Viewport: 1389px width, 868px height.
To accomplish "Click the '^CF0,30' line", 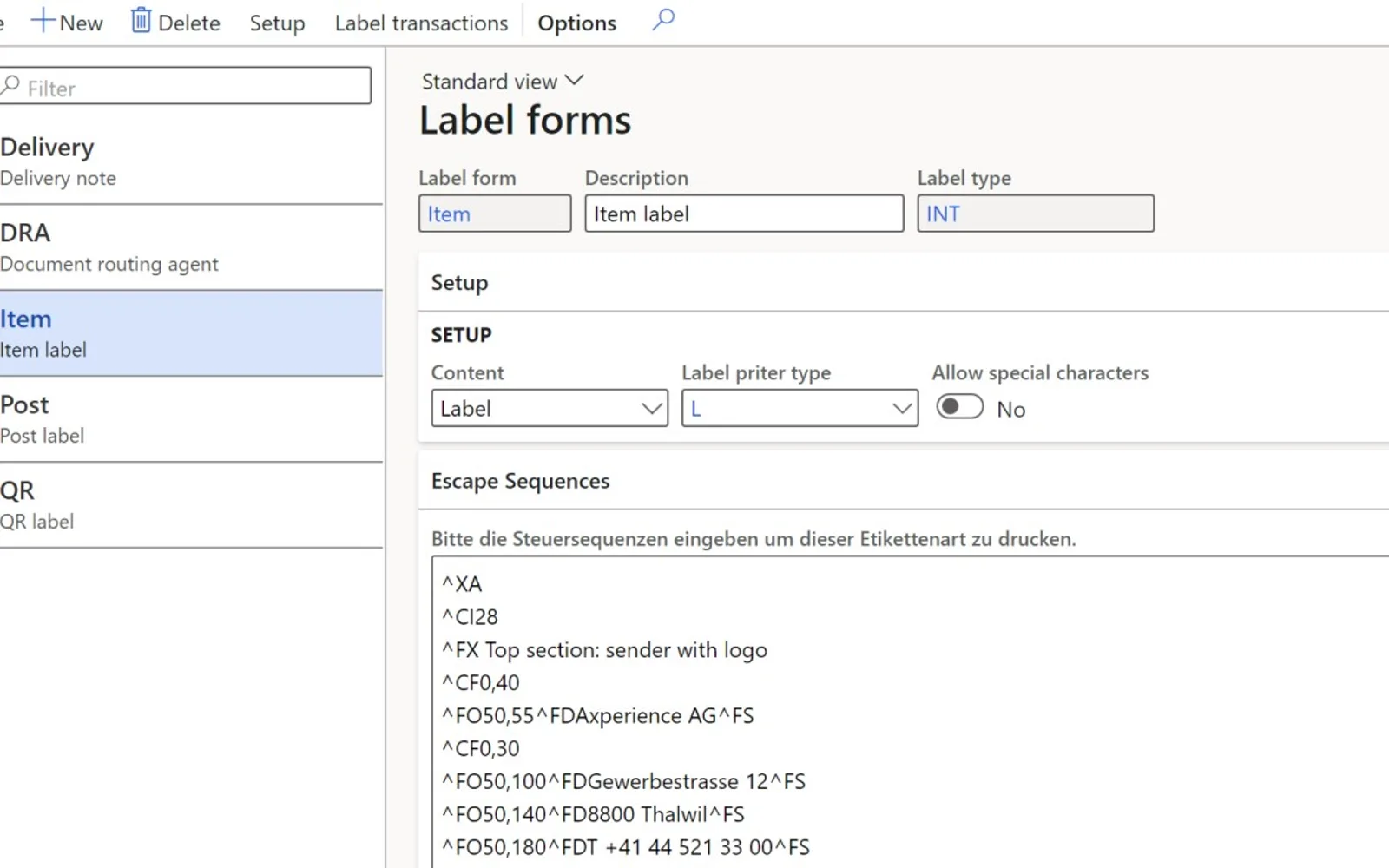I will [480, 749].
